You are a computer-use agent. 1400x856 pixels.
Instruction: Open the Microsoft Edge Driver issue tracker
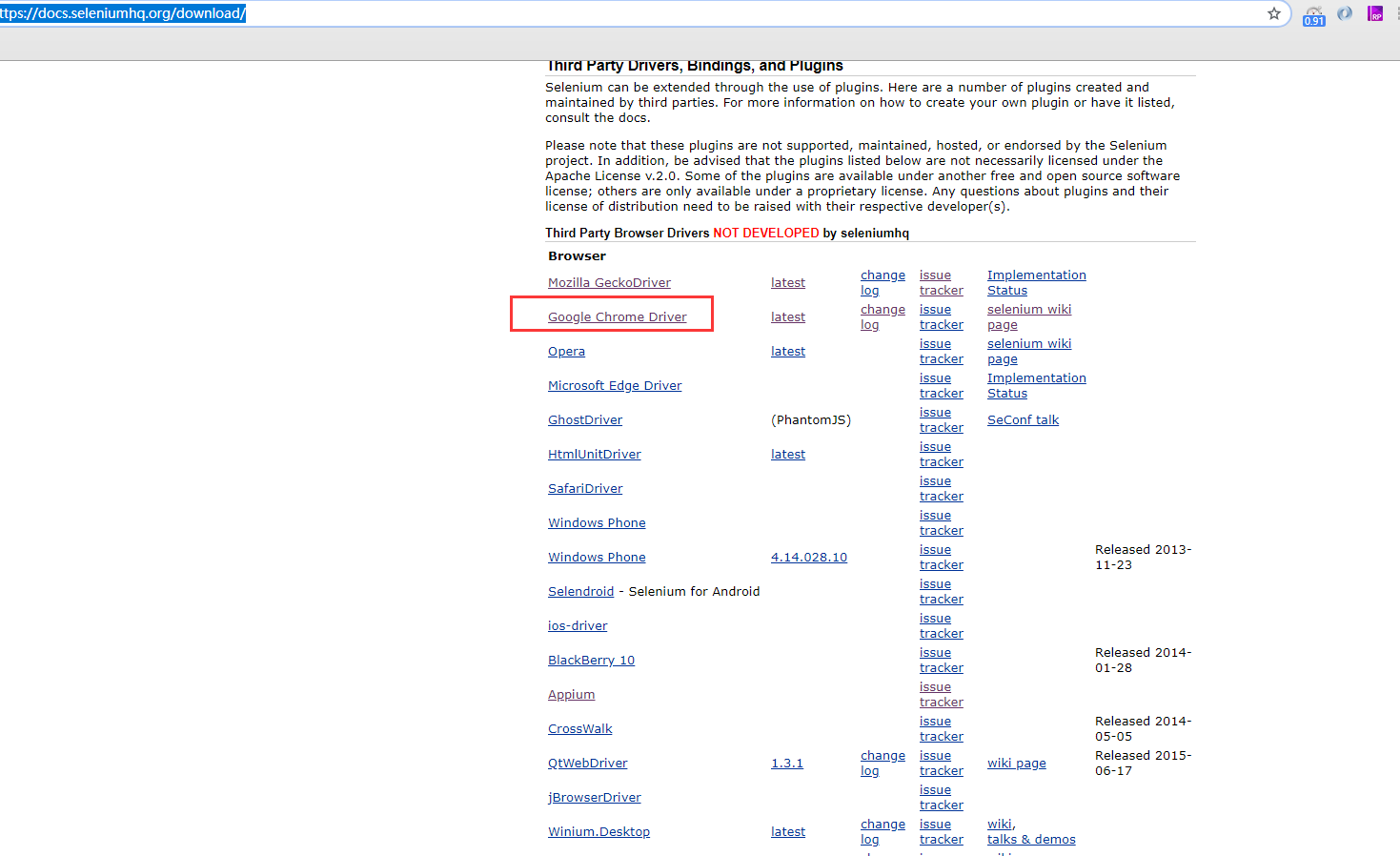[942, 385]
